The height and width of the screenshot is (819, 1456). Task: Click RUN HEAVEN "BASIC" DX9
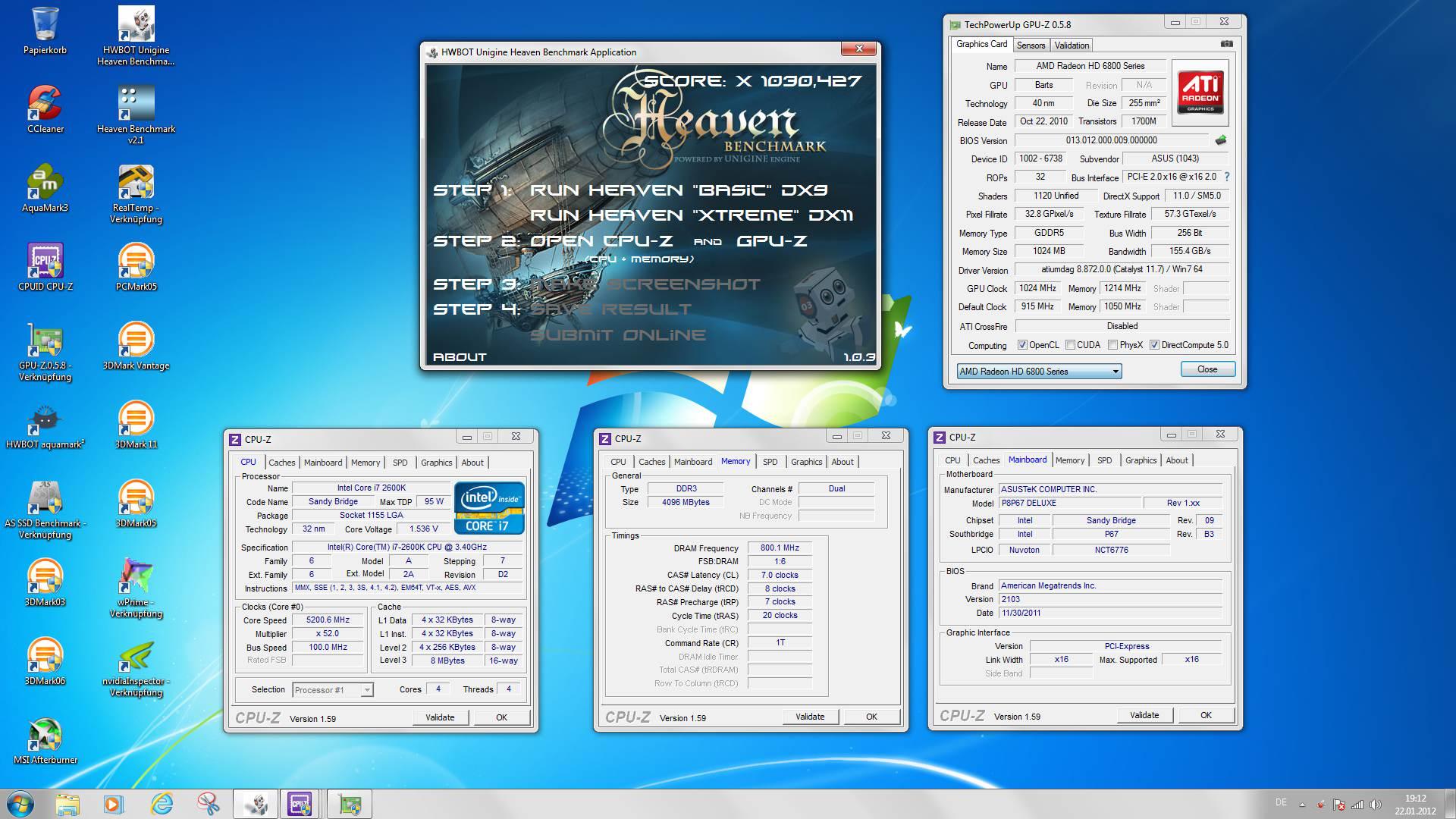678,190
